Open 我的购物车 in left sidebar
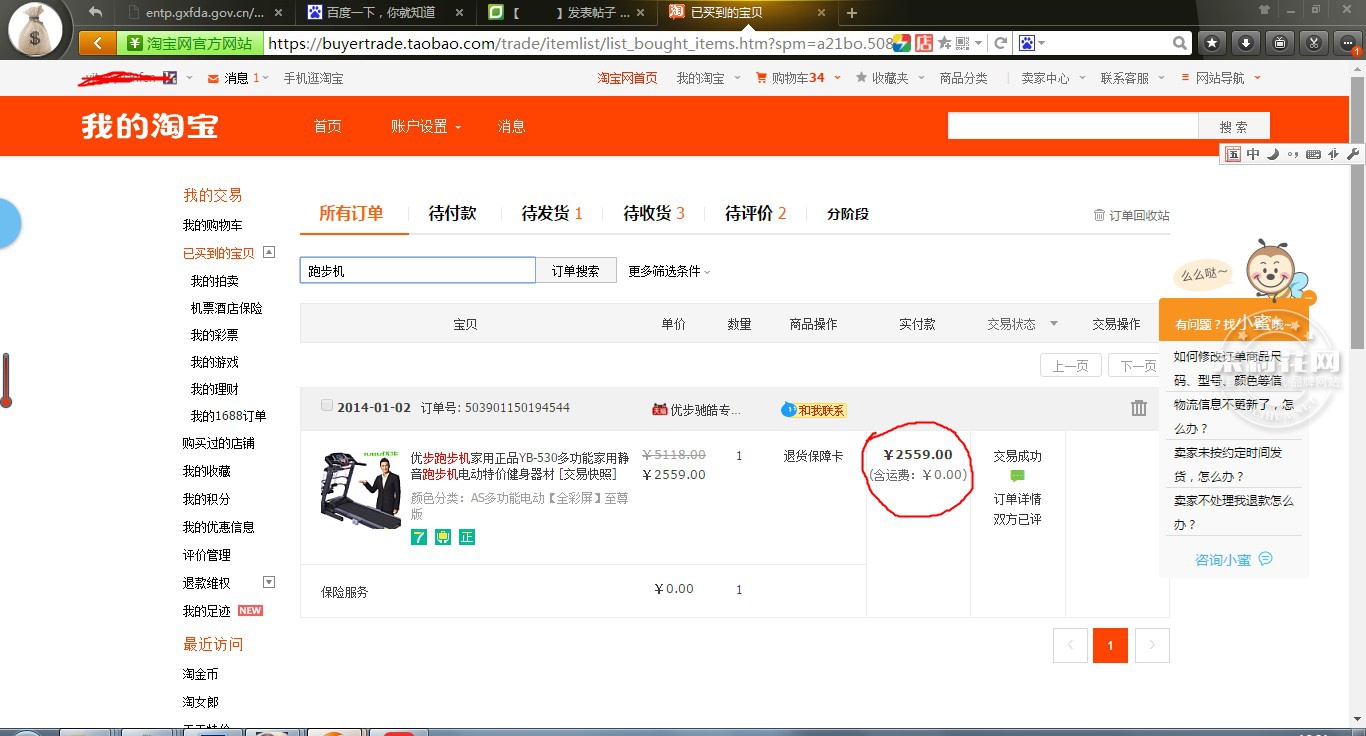 212,225
